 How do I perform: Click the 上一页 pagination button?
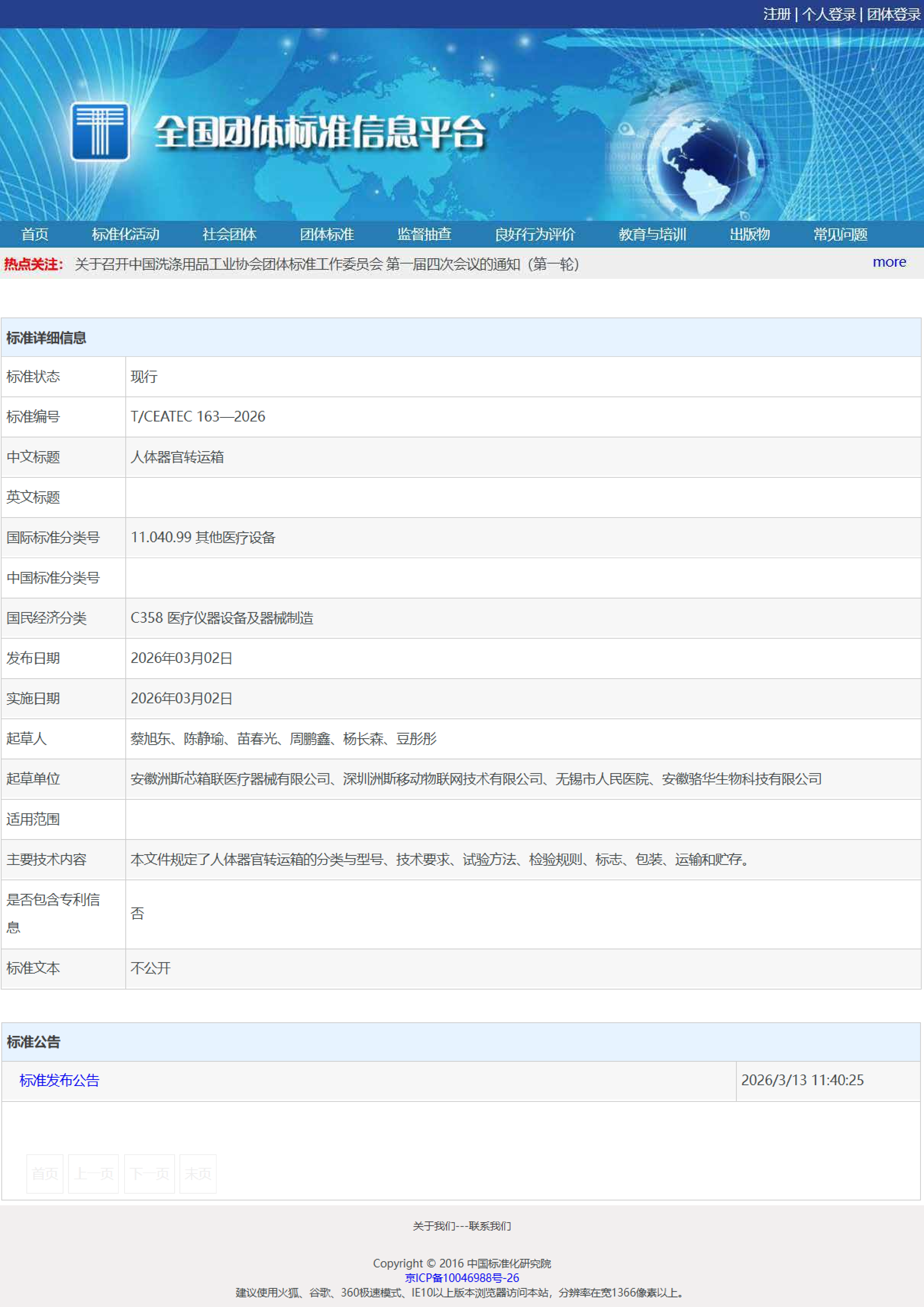tap(93, 1174)
